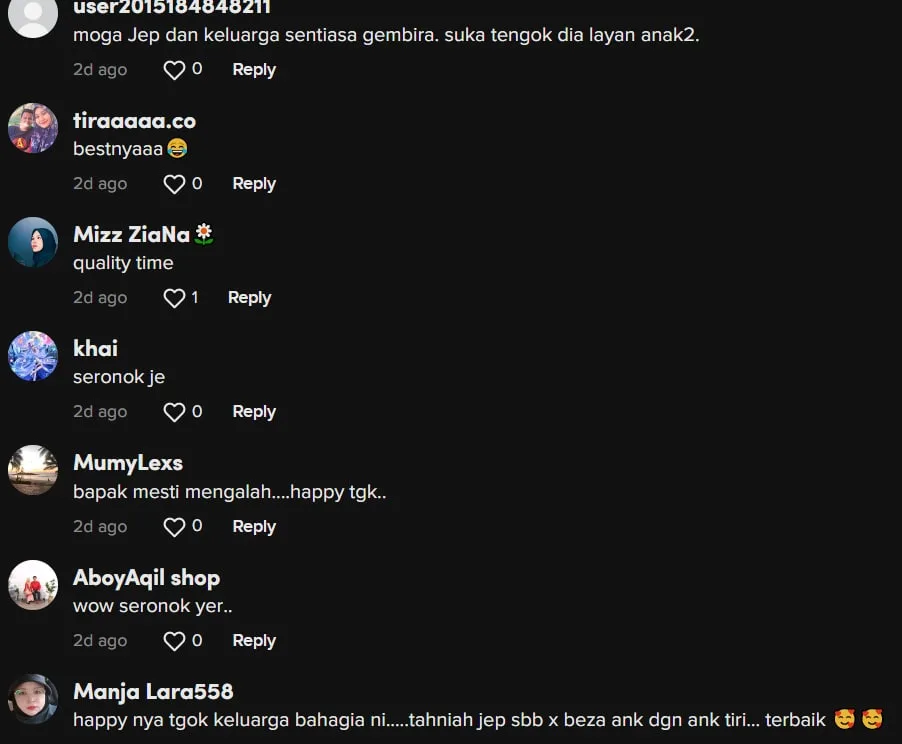
Task: Open Mizz ZiaNa's avatar
Action: pos(33,242)
